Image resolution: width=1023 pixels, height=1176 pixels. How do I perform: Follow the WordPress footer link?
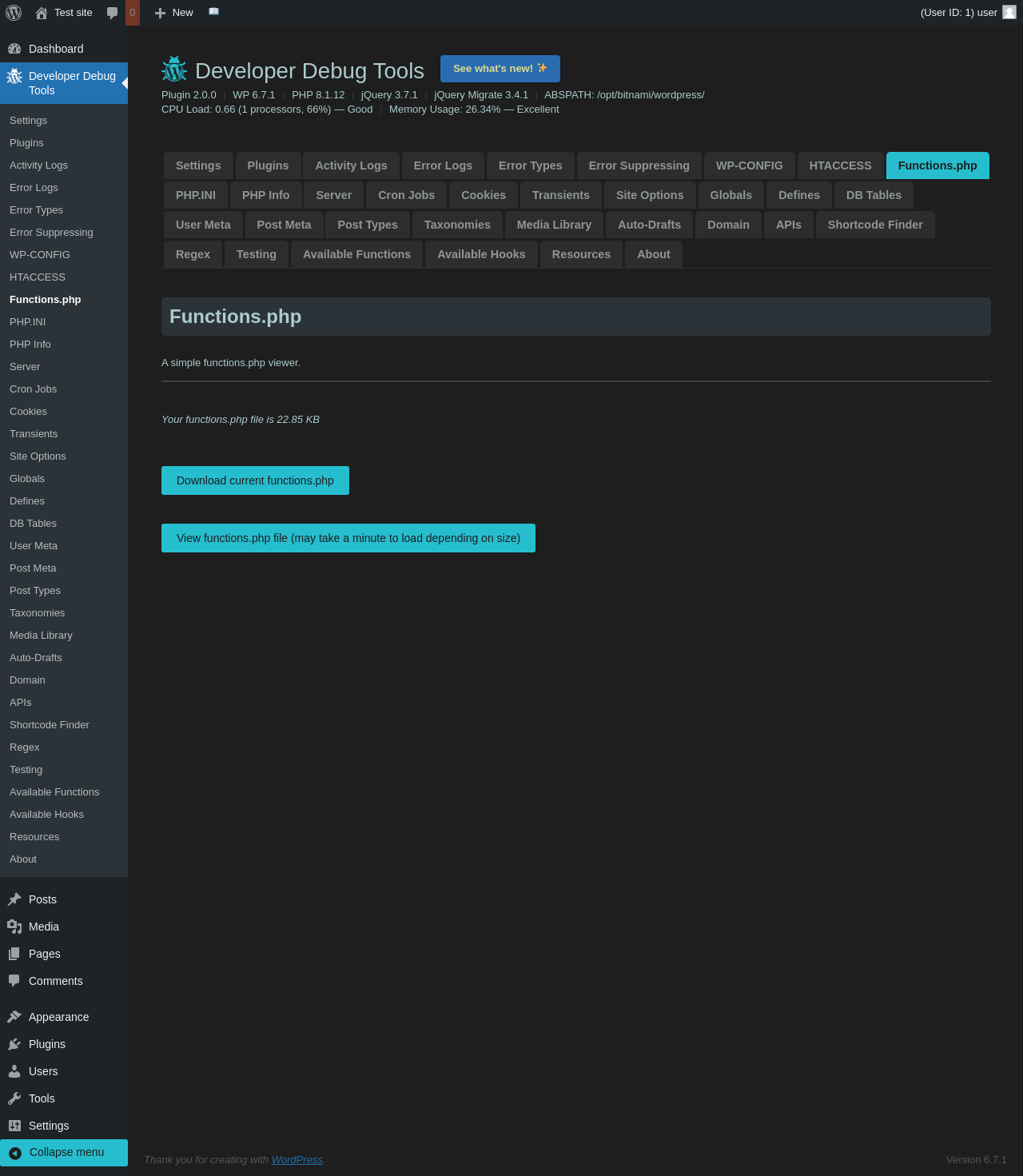(297, 1159)
